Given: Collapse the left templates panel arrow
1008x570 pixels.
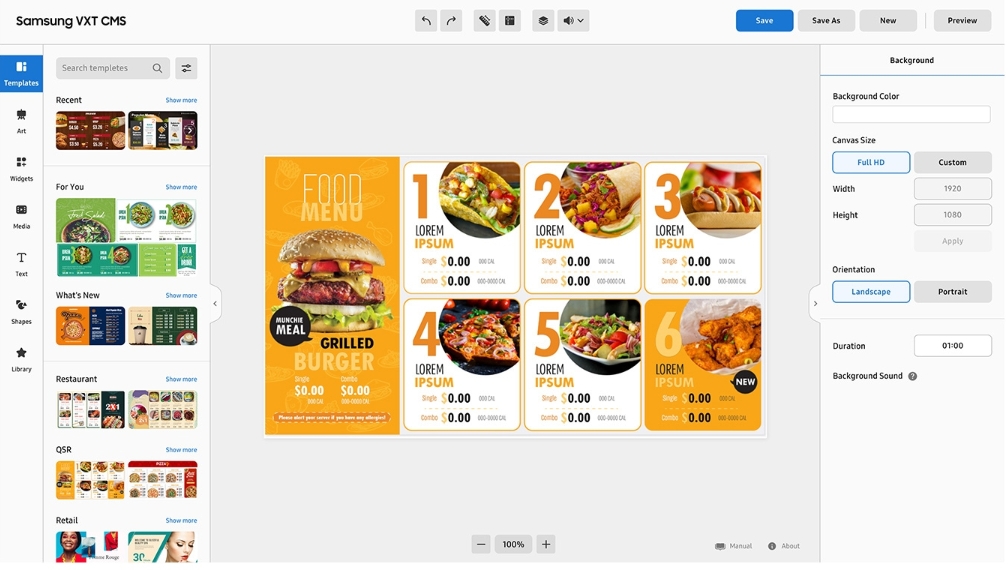Looking at the screenshot, I should [215, 303].
